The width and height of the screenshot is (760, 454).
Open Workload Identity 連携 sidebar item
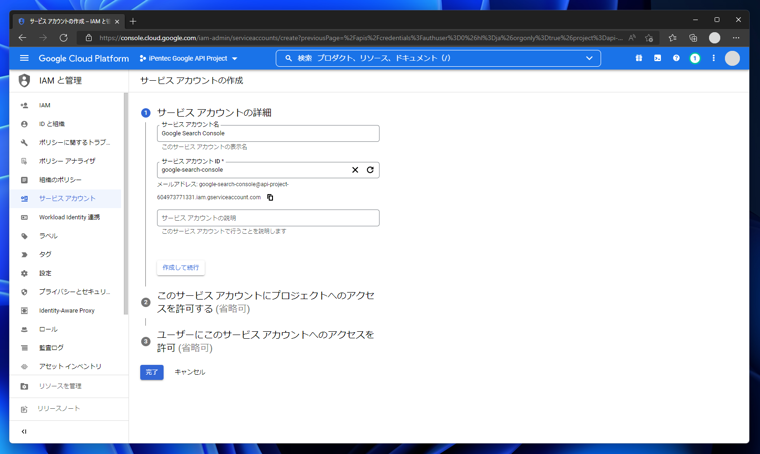coord(66,217)
